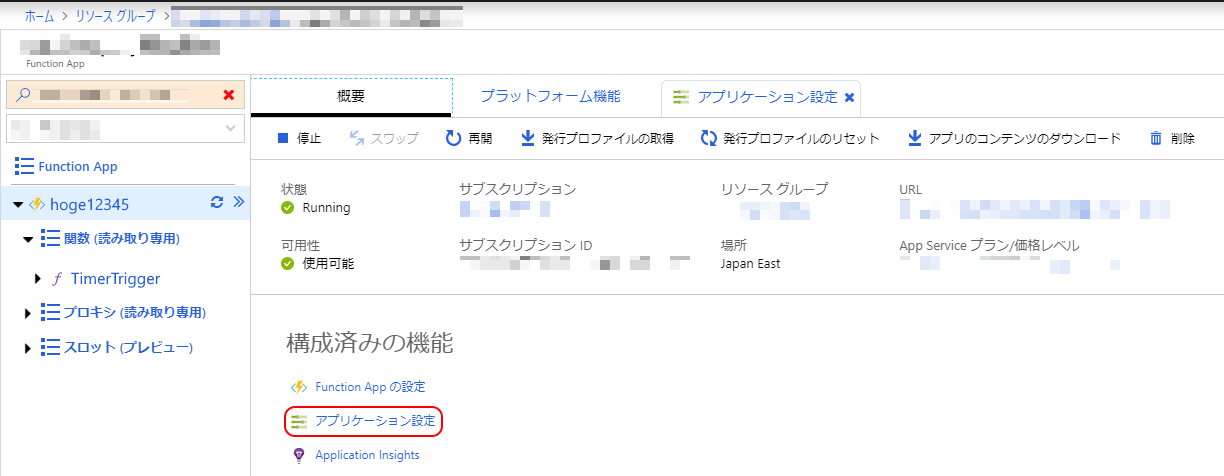Download 発行プロファイルの取得
The width and height of the screenshot is (1224, 476).
(597, 138)
